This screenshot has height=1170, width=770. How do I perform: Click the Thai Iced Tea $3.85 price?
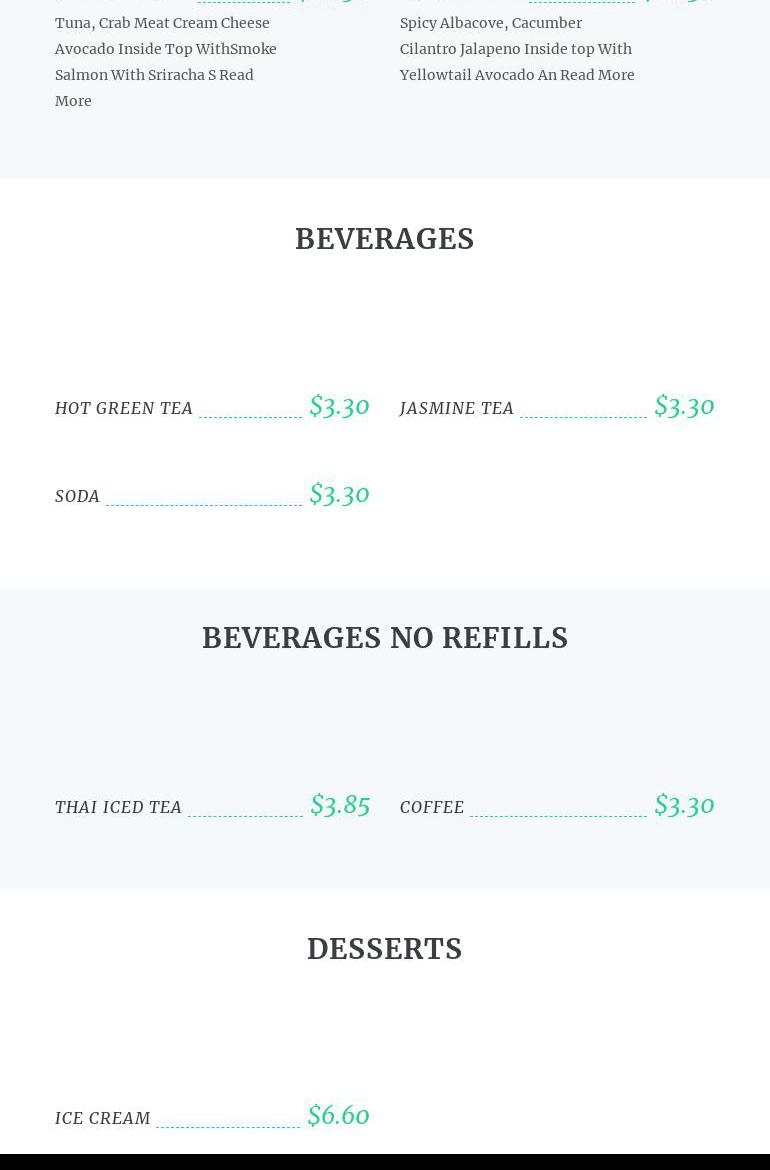coord(340,805)
